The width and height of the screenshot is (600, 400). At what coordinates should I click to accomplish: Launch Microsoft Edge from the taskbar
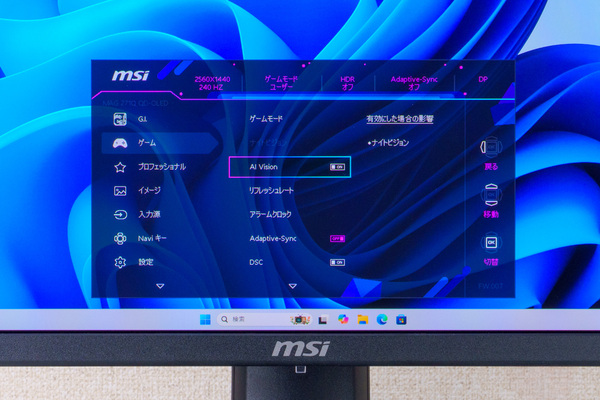(382, 319)
